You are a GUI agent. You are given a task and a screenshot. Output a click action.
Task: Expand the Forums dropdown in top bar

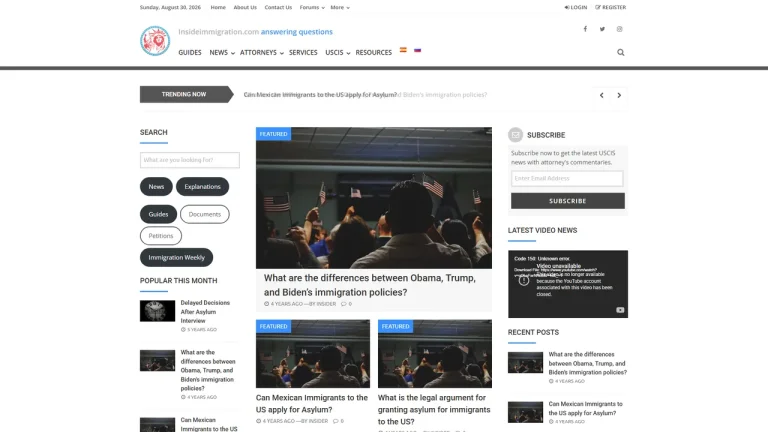(312, 7)
